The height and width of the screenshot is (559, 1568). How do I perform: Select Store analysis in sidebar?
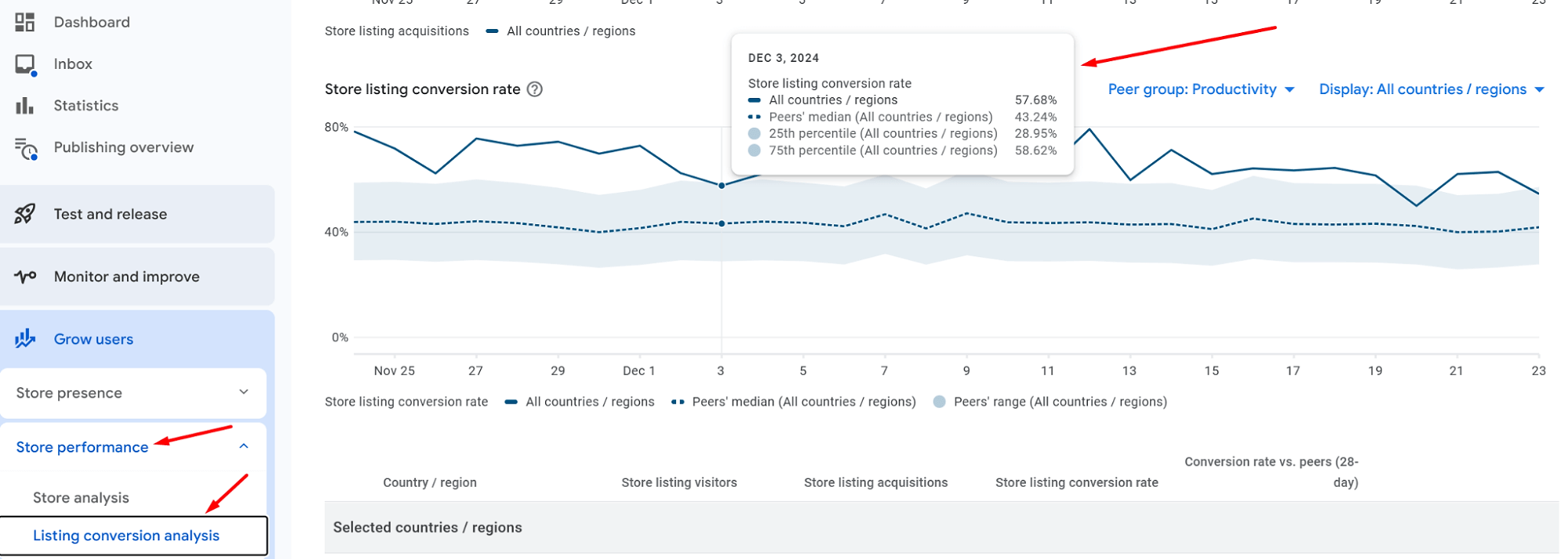pyautogui.click(x=81, y=498)
